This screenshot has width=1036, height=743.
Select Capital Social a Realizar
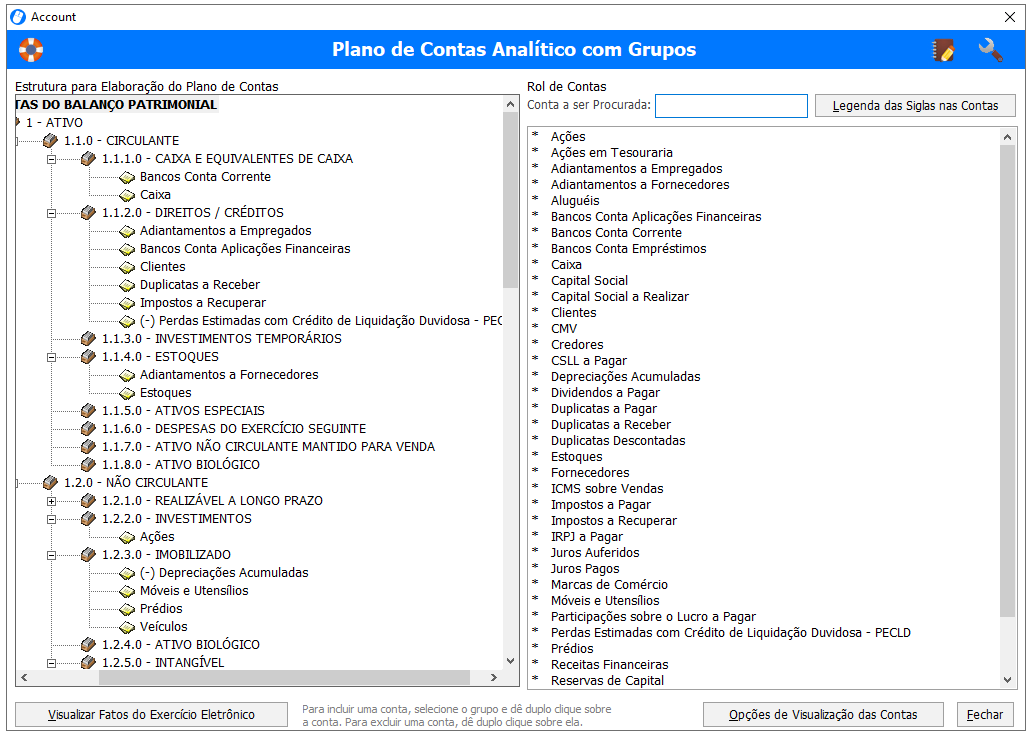click(x=620, y=297)
